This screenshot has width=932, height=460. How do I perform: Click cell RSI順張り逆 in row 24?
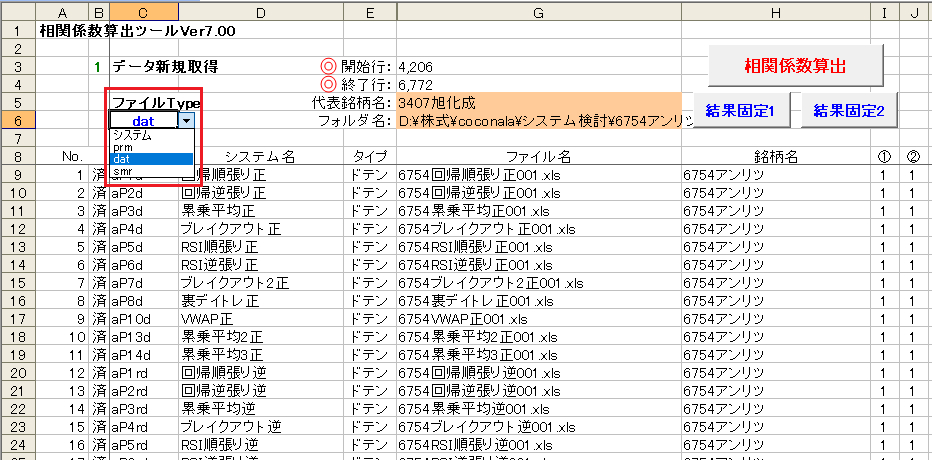(260, 445)
